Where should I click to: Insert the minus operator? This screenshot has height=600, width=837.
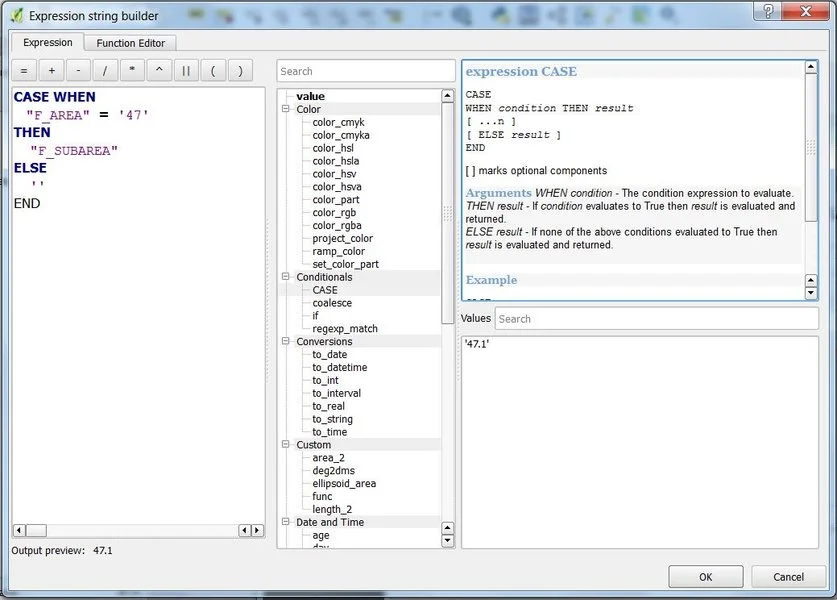(x=78, y=71)
